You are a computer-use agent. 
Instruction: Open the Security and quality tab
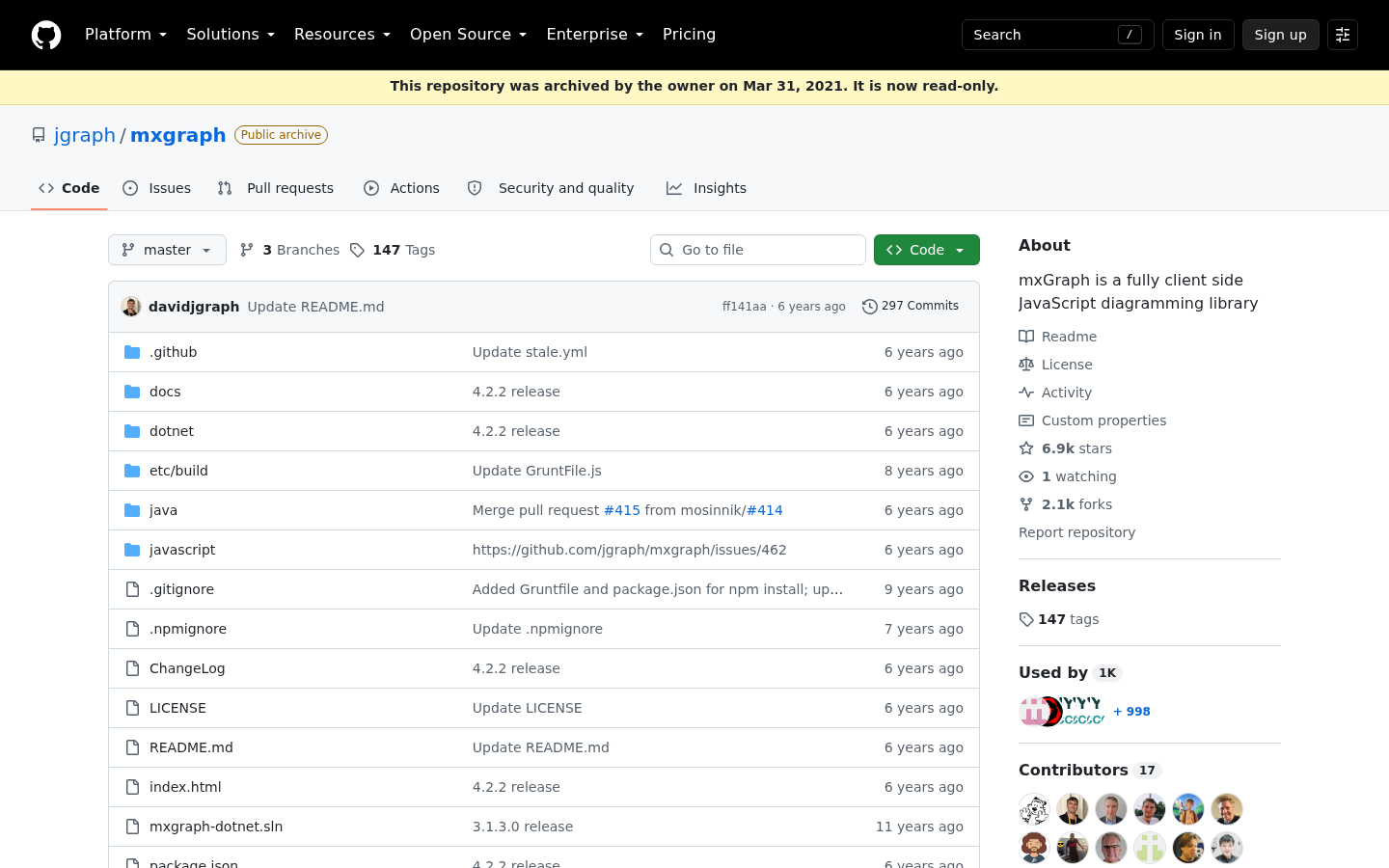pyautogui.click(x=551, y=188)
